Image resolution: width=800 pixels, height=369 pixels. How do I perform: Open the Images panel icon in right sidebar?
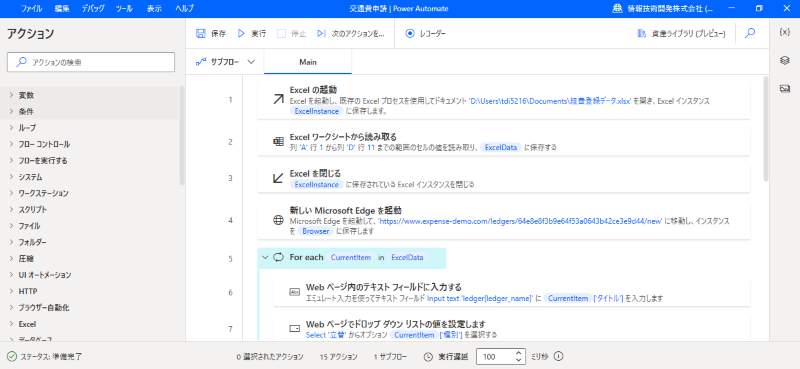[785, 89]
